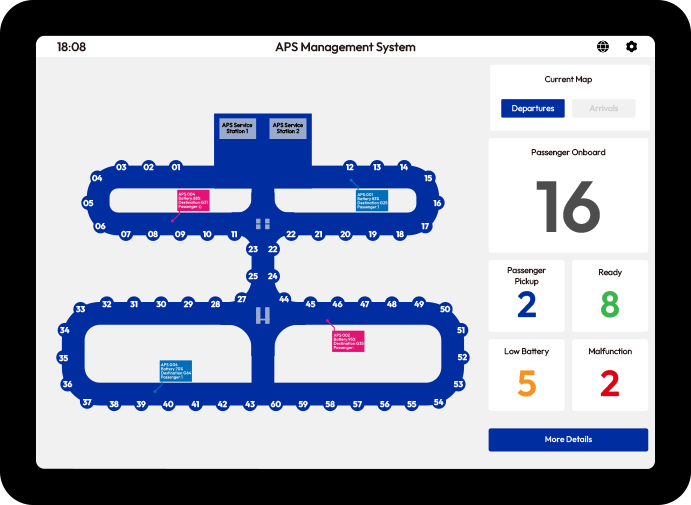Select gate 33 marker

[80, 308]
